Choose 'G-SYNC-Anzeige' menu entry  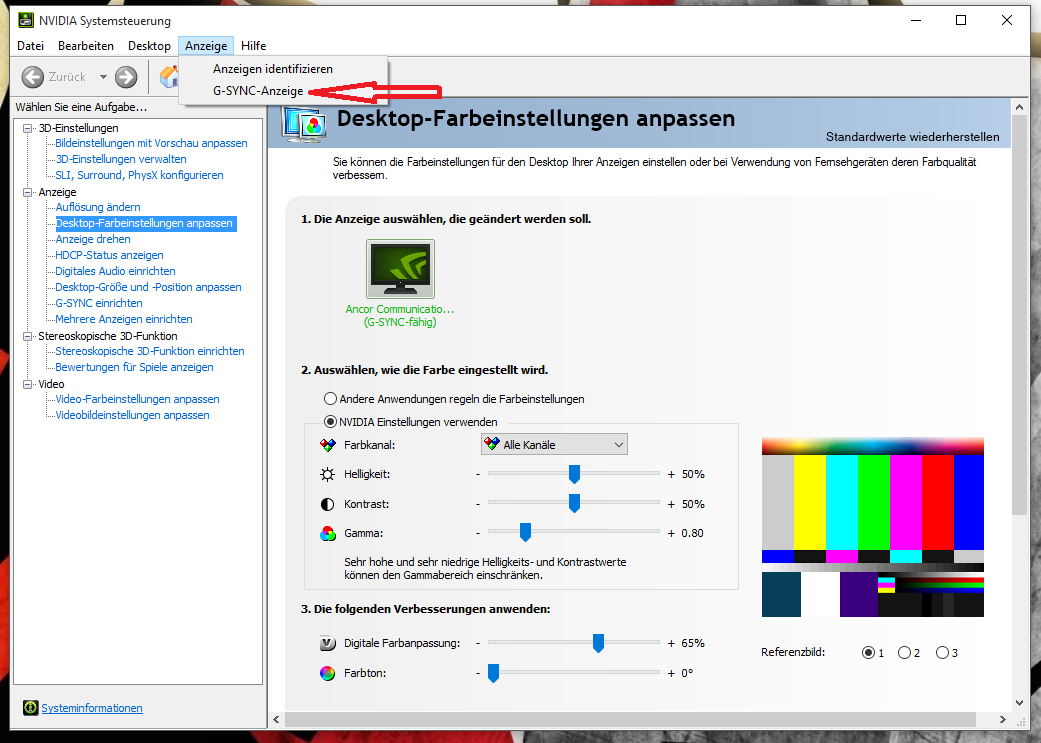pyautogui.click(x=258, y=91)
